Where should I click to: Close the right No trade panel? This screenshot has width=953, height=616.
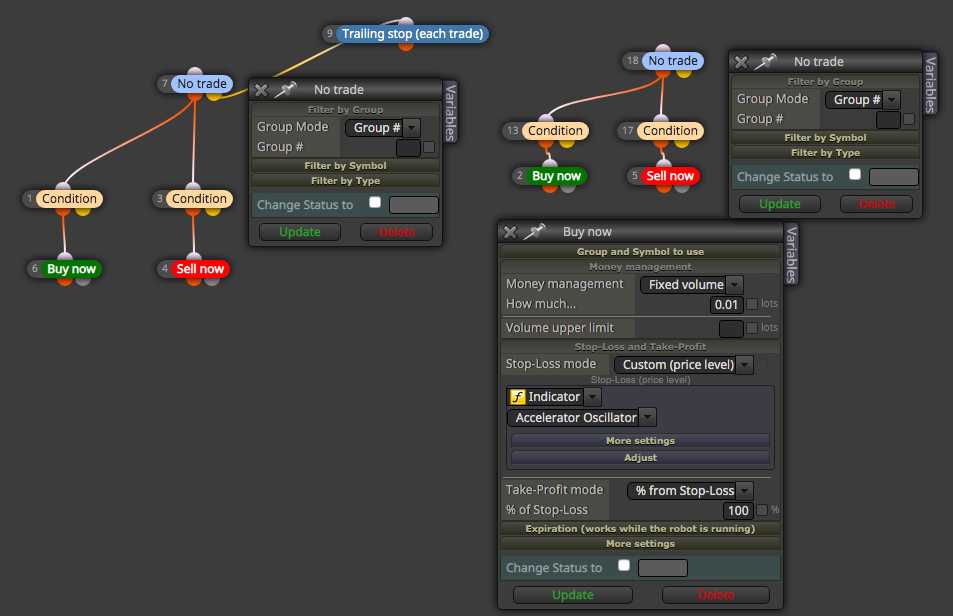point(741,62)
